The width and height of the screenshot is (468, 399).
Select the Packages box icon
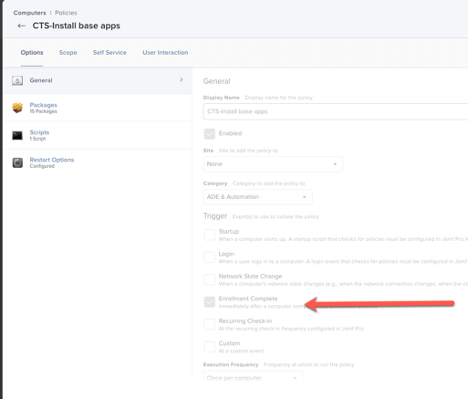pyautogui.click(x=17, y=108)
